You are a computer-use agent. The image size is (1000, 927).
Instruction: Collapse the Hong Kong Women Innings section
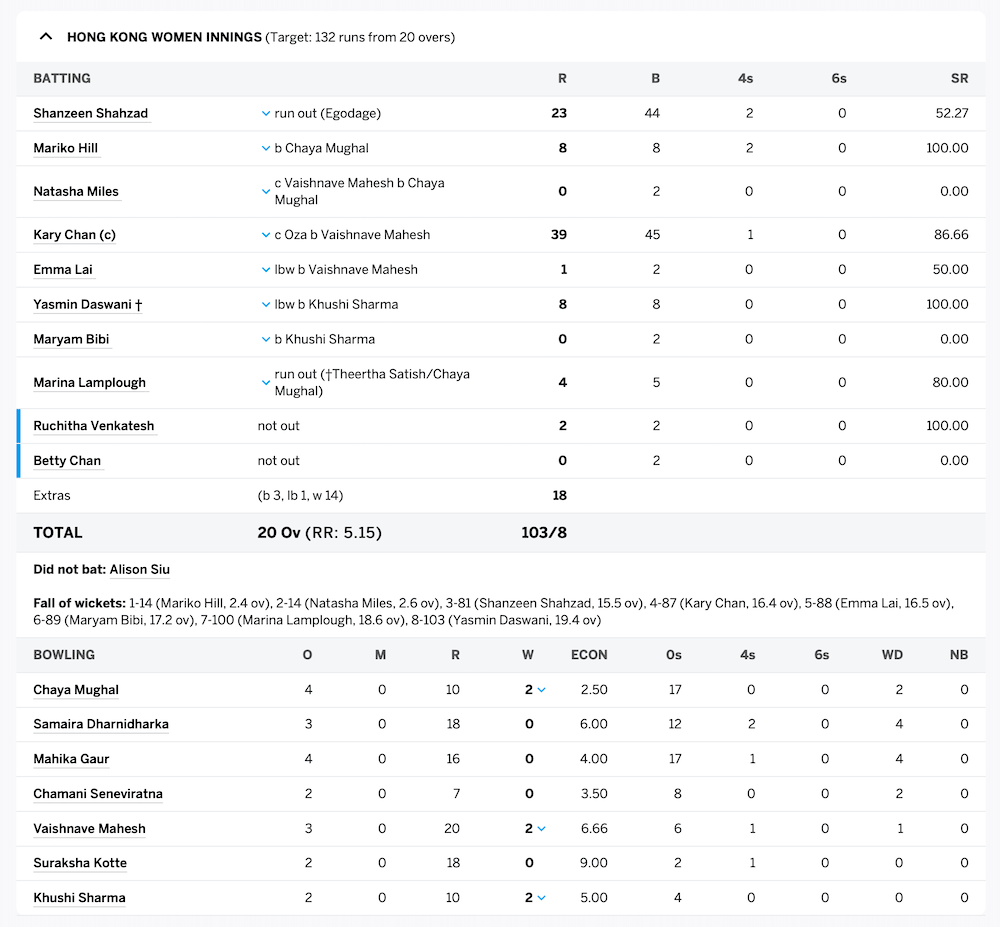tap(45, 37)
